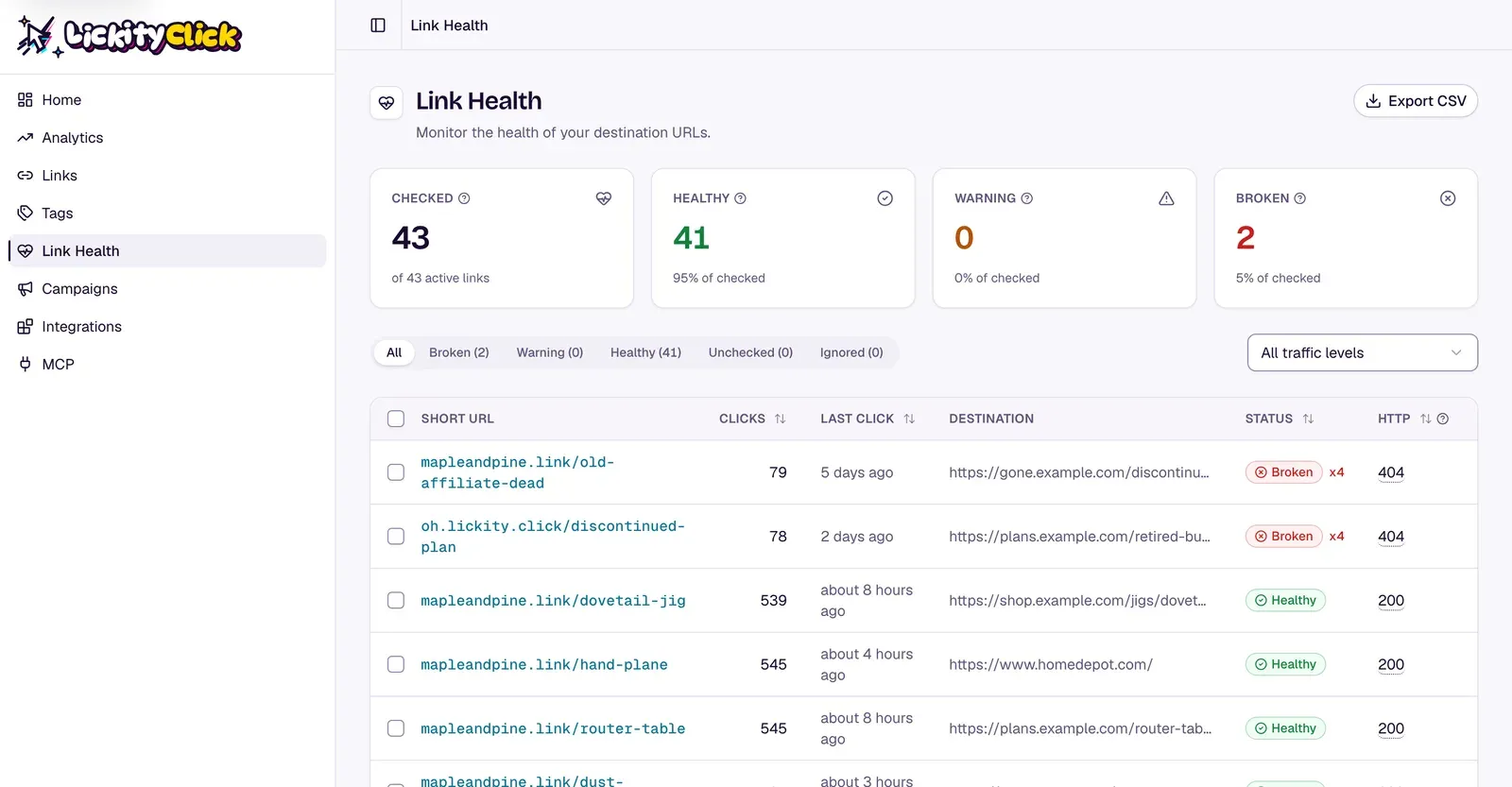Select the All filter tab
The image size is (1512, 787).
[x=394, y=352]
